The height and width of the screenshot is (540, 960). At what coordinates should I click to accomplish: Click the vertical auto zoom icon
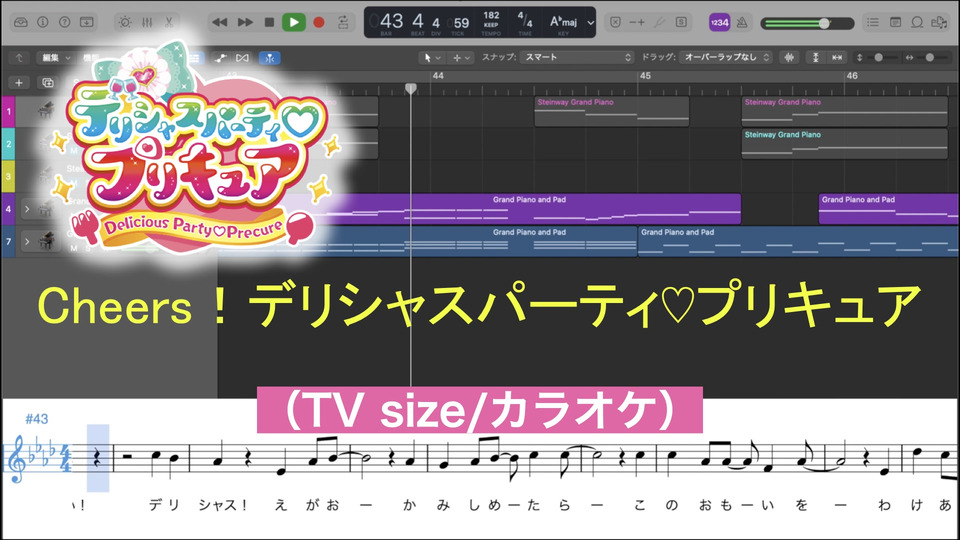click(816, 58)
